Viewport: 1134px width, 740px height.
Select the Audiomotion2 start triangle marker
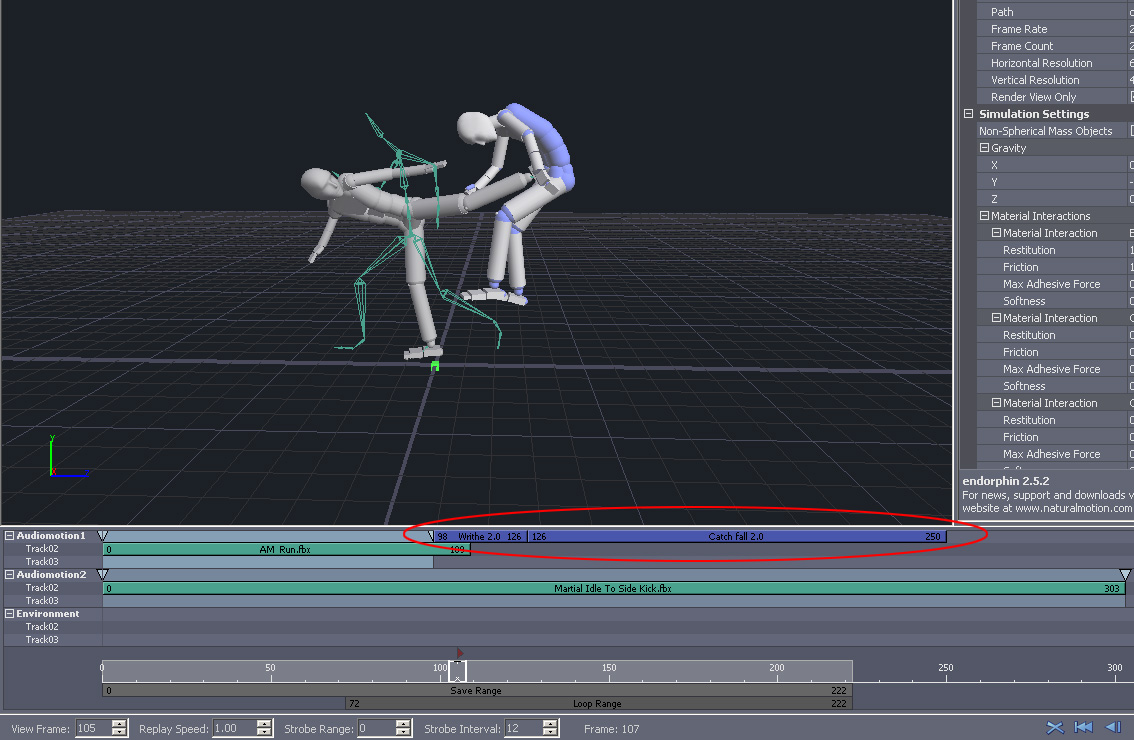(103, 575)
